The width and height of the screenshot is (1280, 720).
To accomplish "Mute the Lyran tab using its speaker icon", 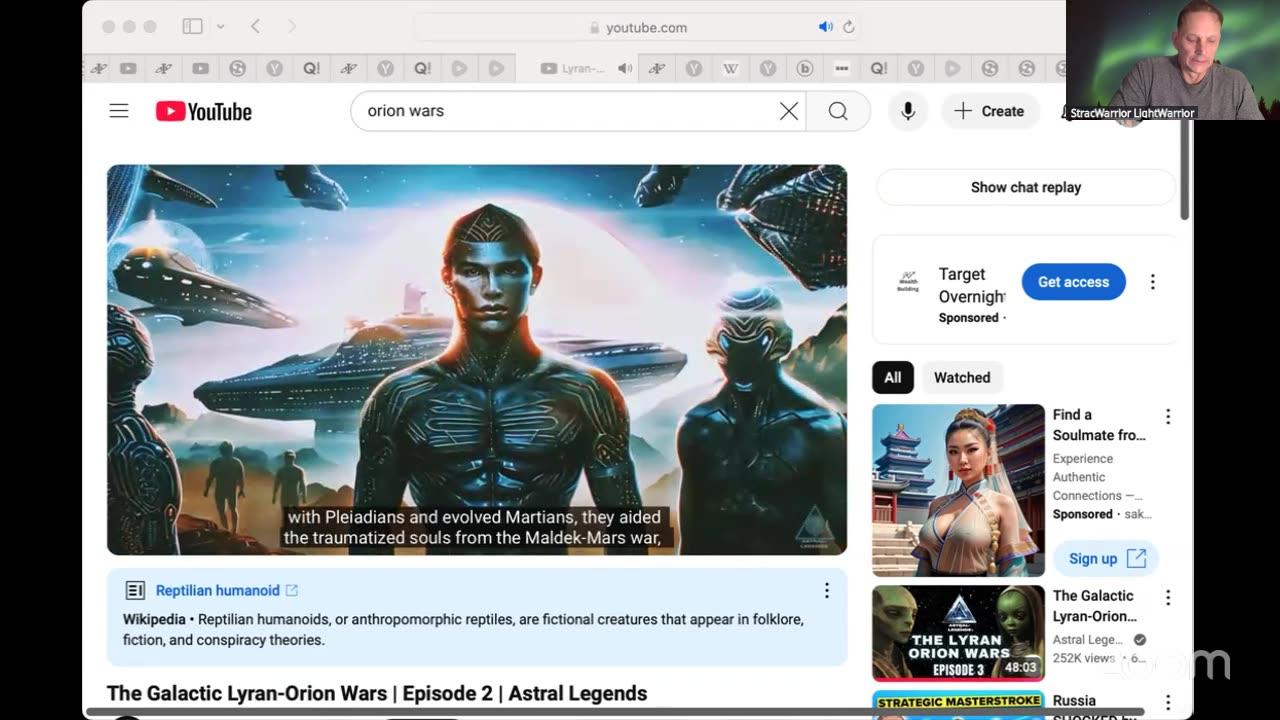I will click(625, 68).
